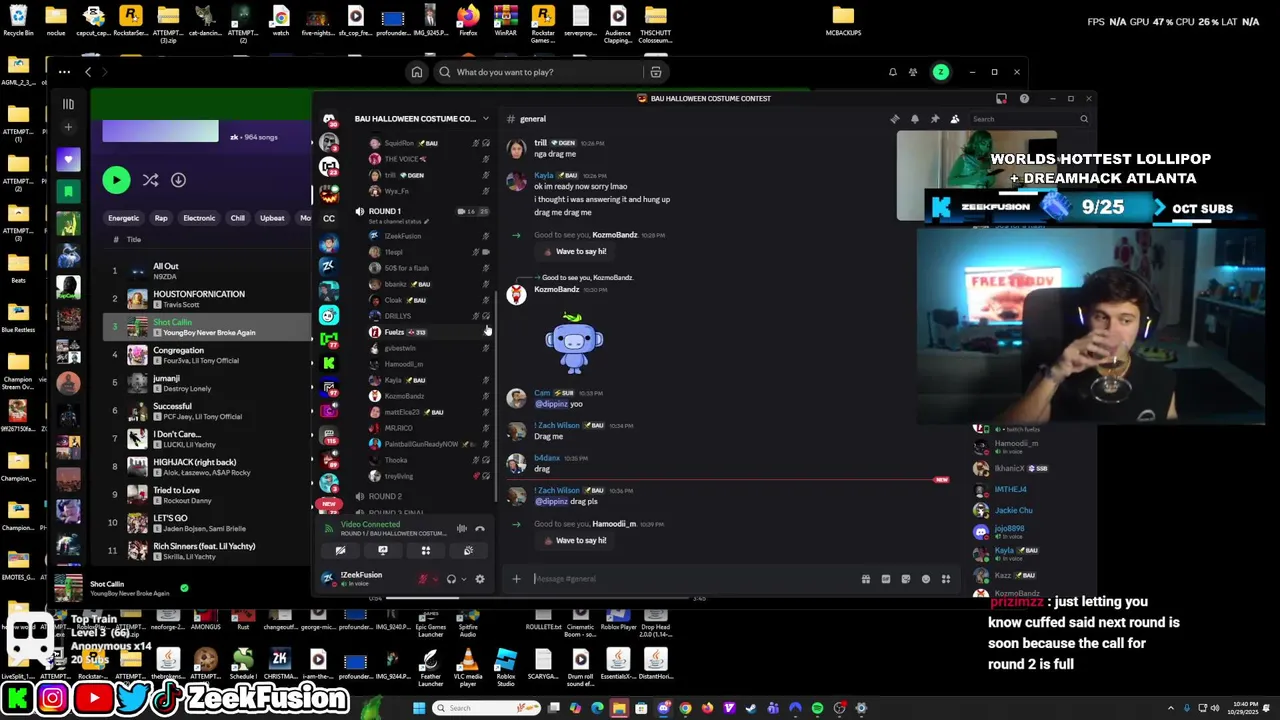Select the Upbeat filter chip
The height and width of the screenshot is (720, 1280).
[272, 218]
